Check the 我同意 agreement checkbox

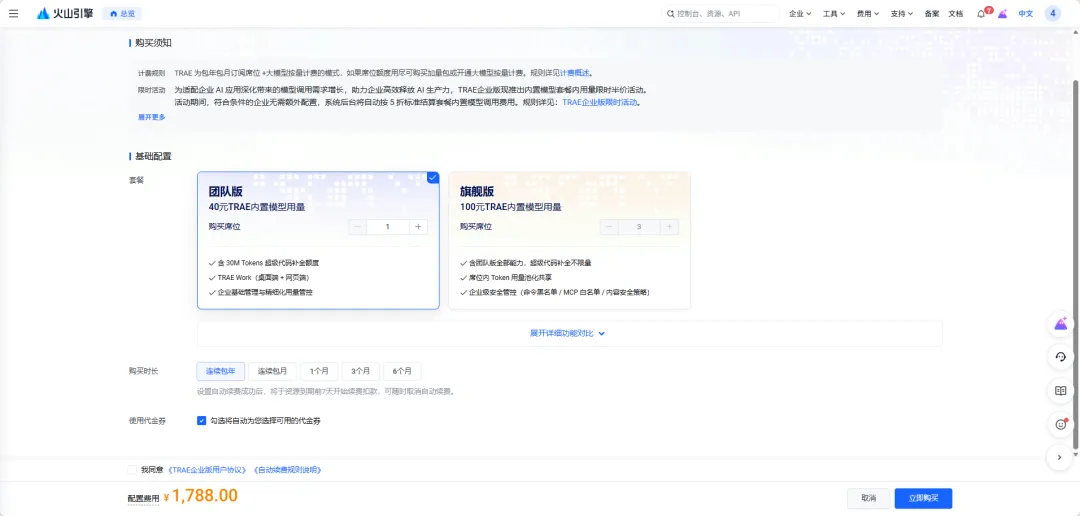[132, 470]
